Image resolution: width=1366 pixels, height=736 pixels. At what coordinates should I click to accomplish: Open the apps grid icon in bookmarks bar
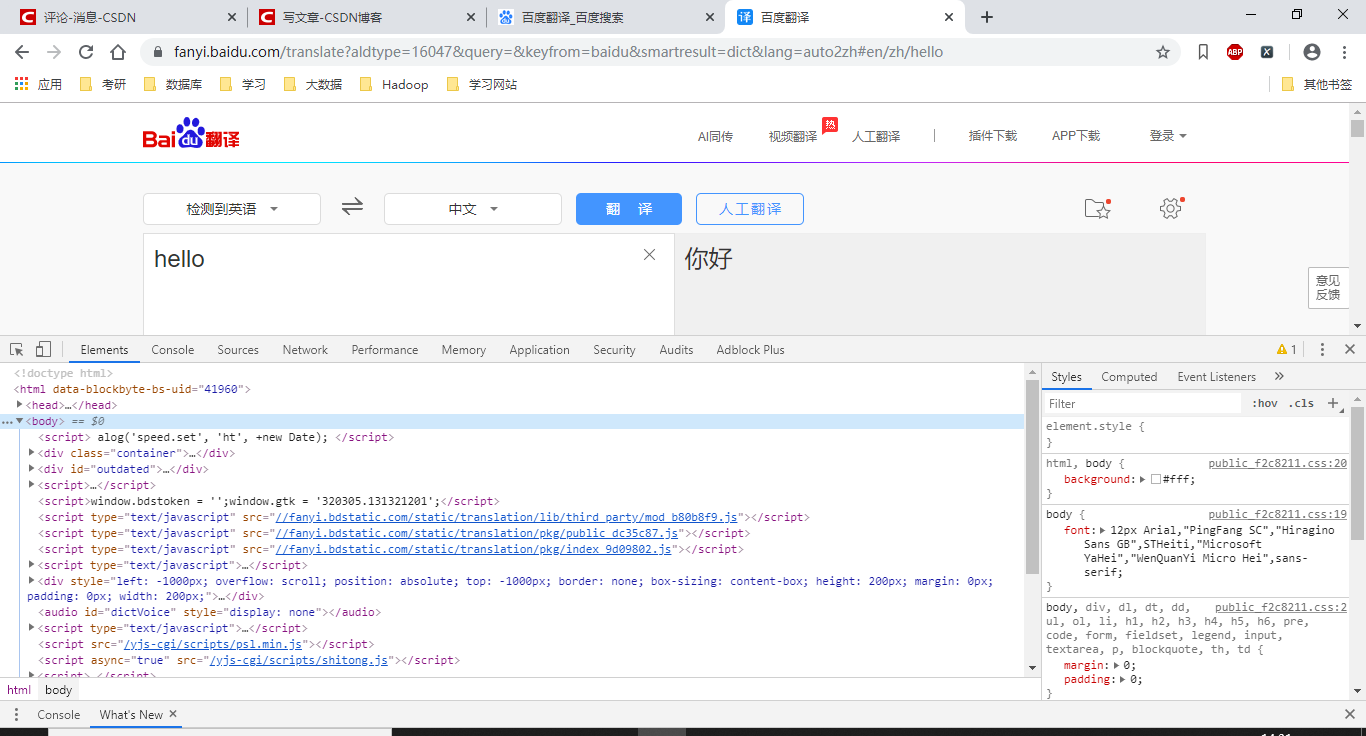click(x=21, y=84)
